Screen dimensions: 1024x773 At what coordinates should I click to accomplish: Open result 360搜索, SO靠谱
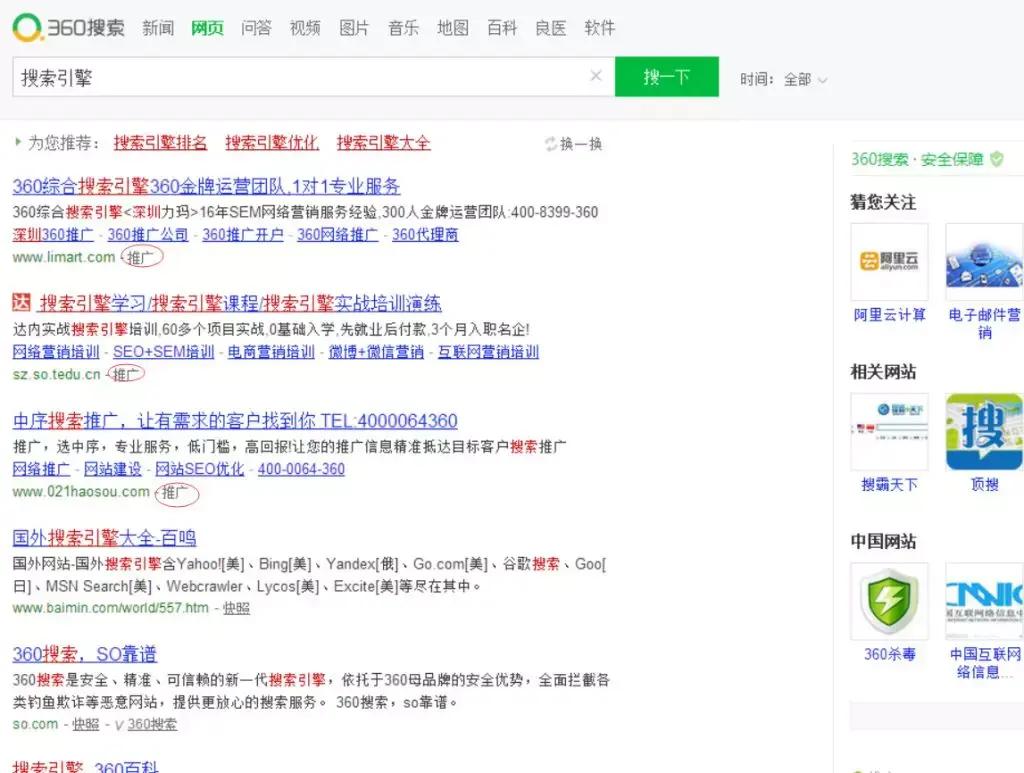tap(85, 654)
